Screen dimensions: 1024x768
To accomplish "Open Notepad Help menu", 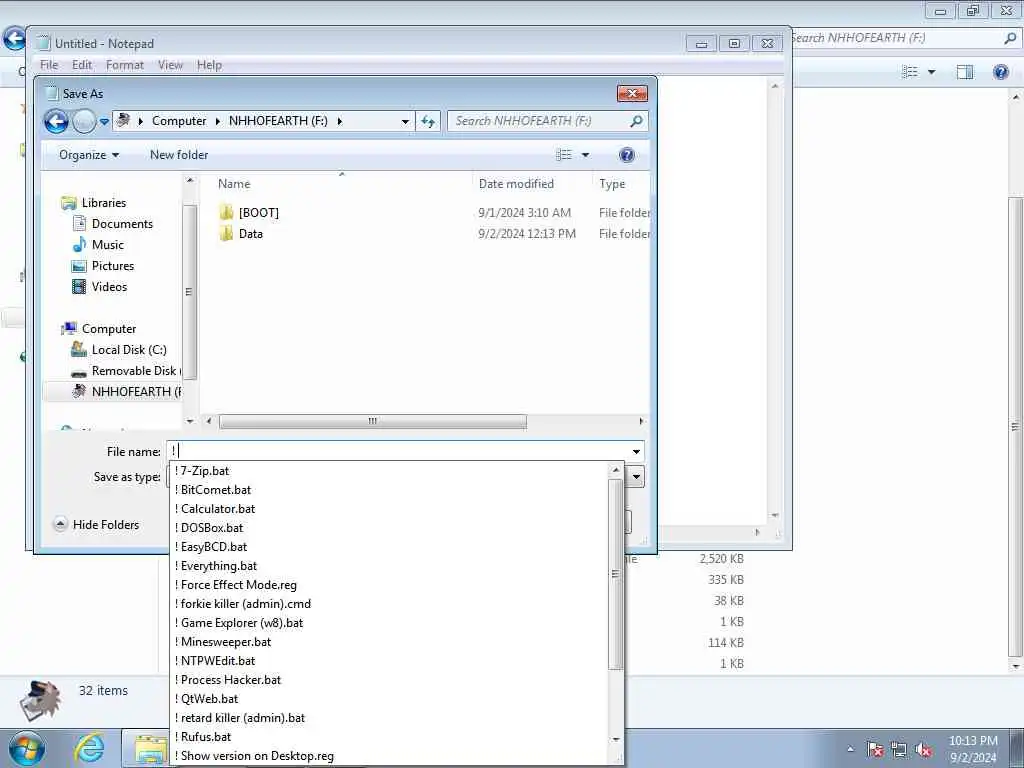I will [210, 65].
